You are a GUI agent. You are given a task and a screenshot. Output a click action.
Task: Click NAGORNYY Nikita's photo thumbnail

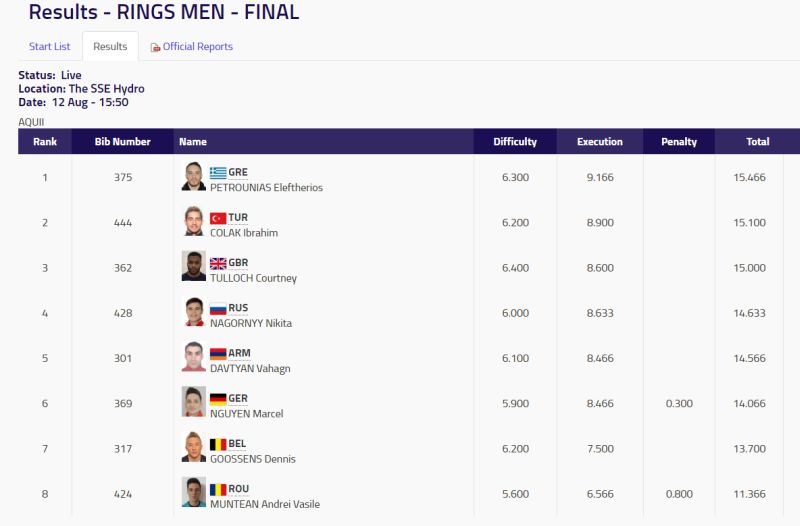coord(194,311)
